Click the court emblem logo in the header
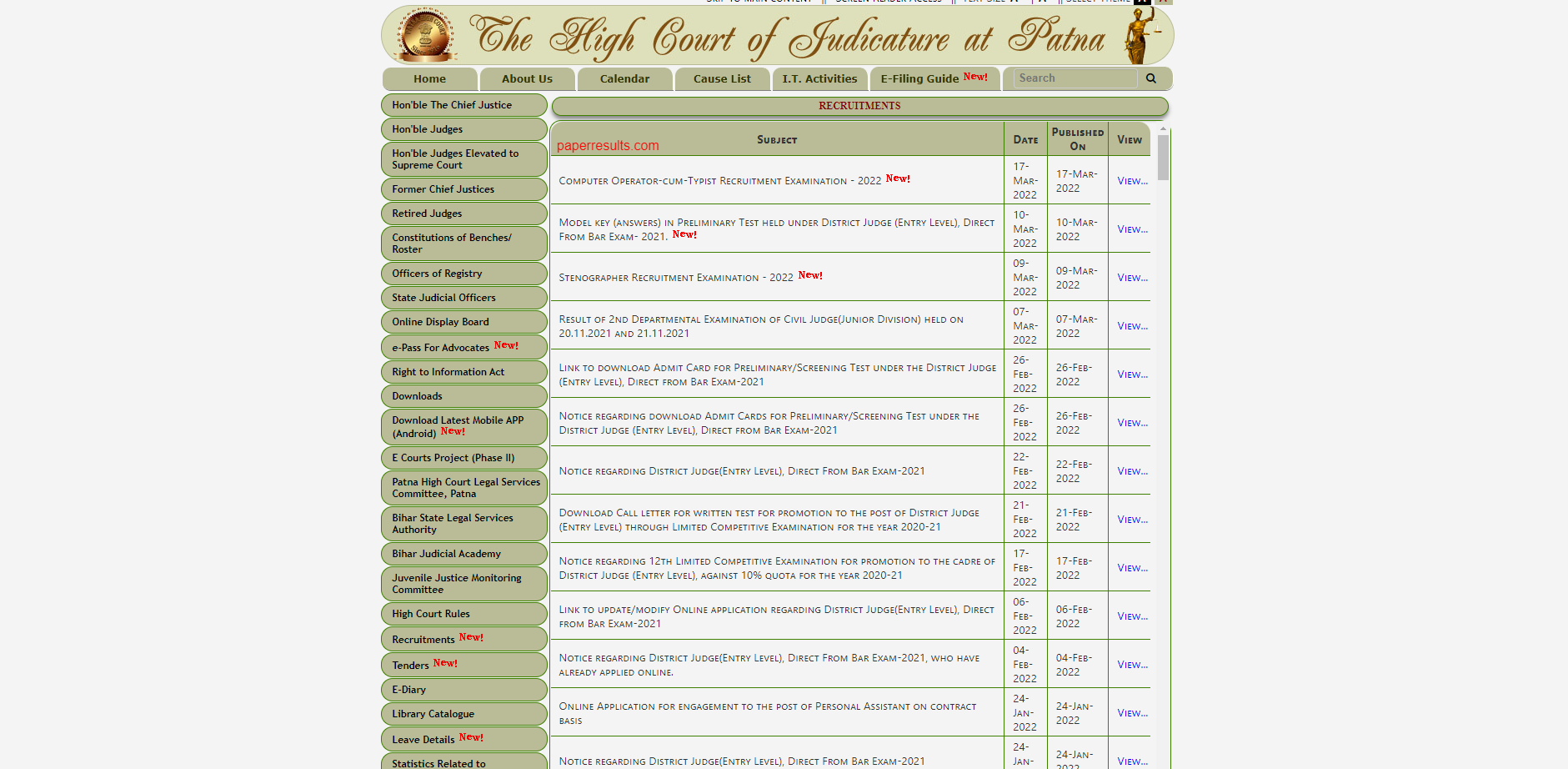The width and height of the screenshot is (1568, 769). click(x=426, y=37)
